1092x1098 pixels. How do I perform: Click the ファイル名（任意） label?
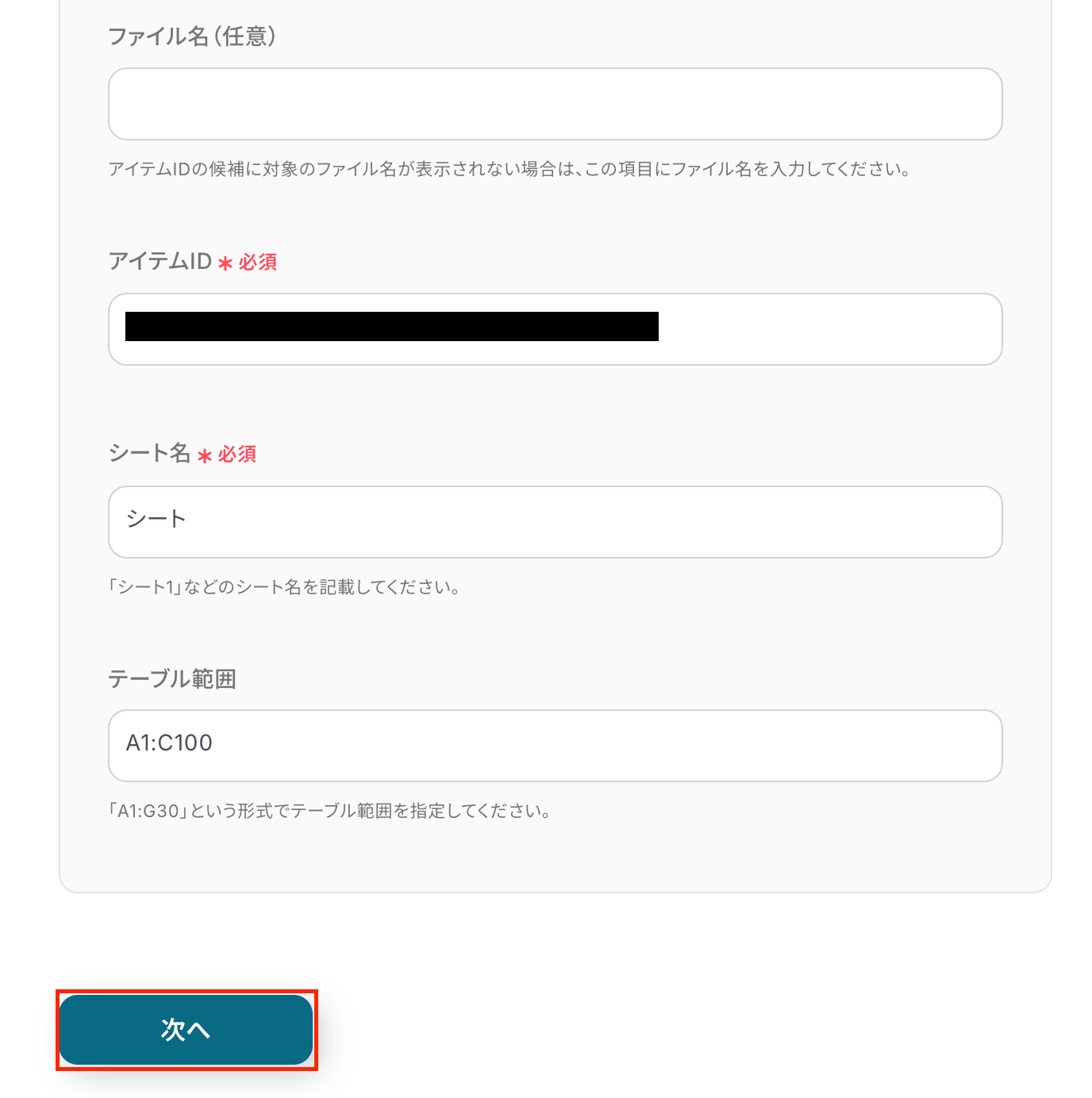click(x=192, y=36)
